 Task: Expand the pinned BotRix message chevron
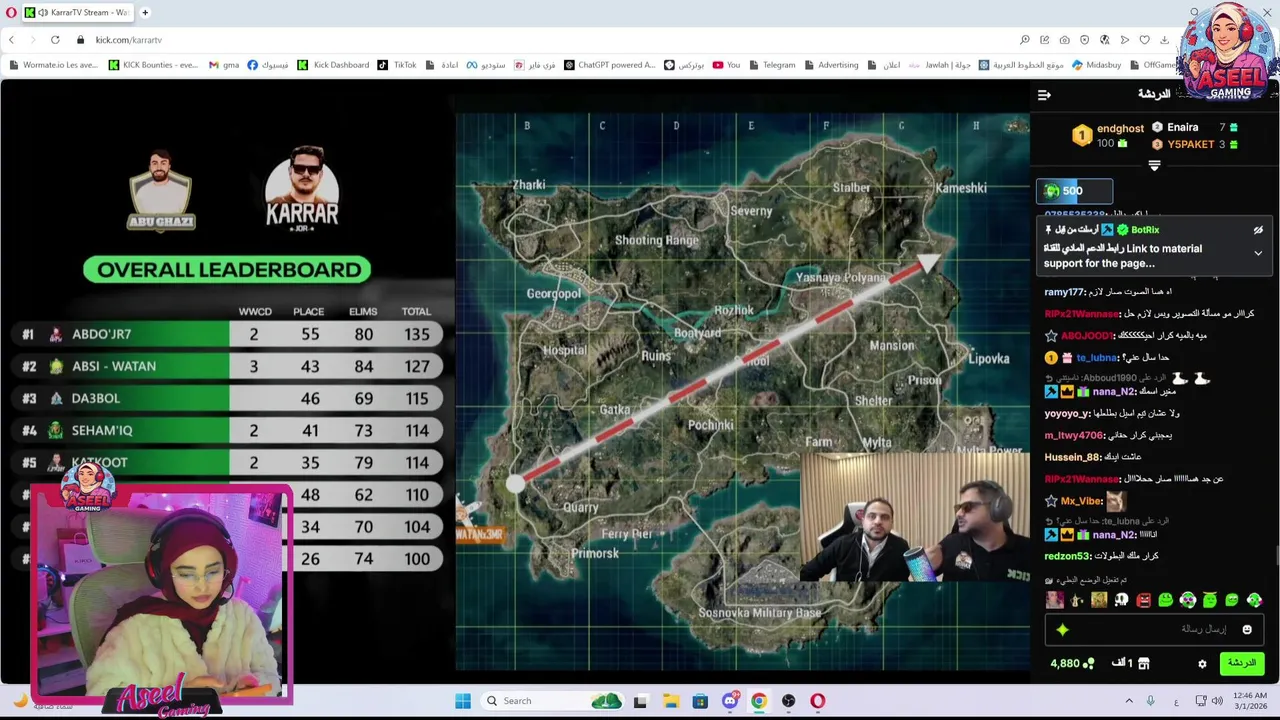click(x=1258, y=254)
